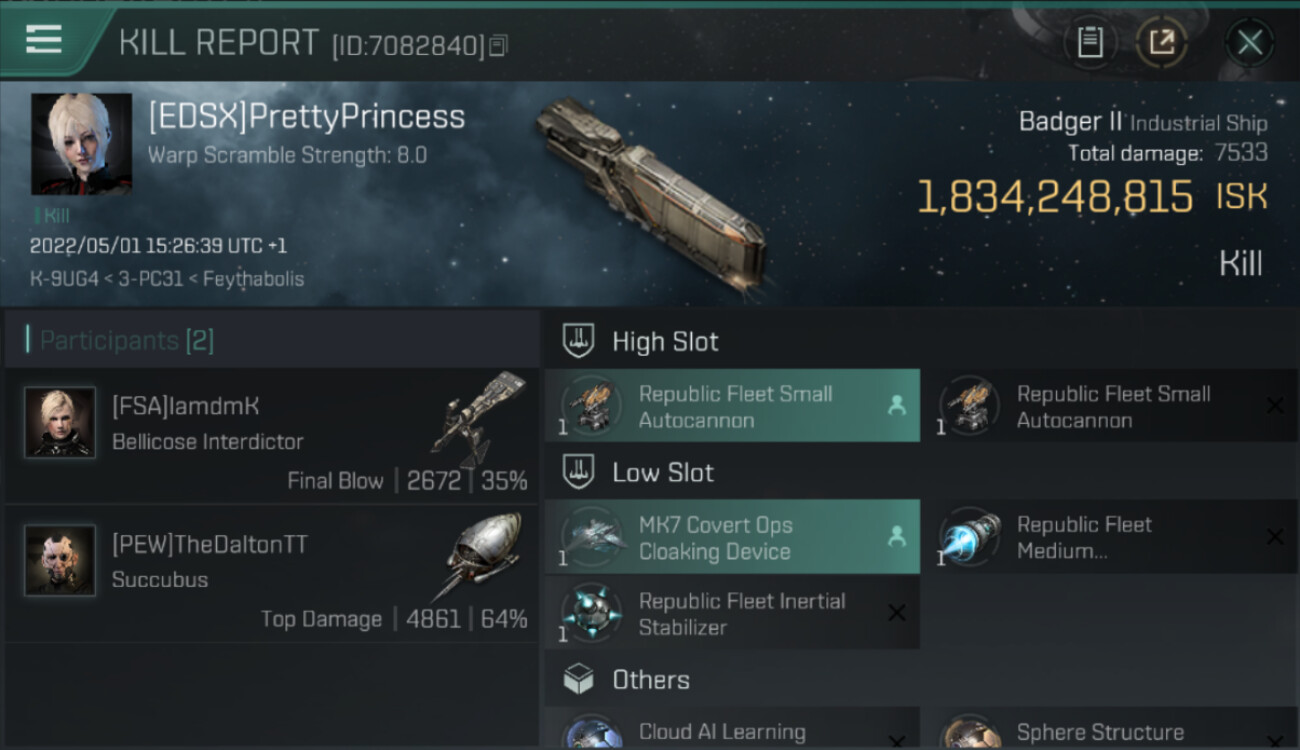
Task: Select MK7 Covert Ops Cloaking Device
Action: pyautogui.click(x=732, y=537)
